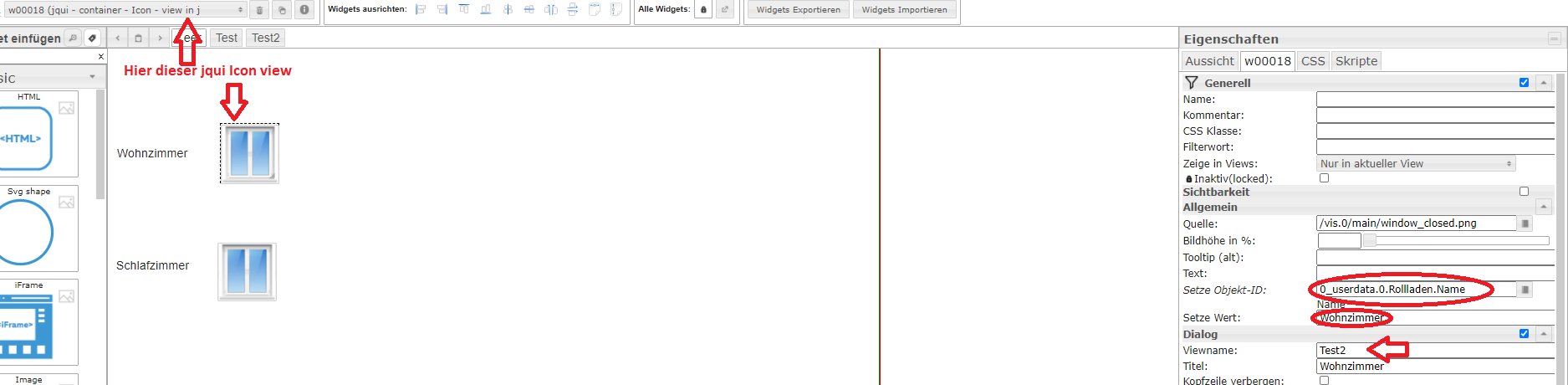Collapse the Dialog section
1568x385 pixels.
point(1544,334)
